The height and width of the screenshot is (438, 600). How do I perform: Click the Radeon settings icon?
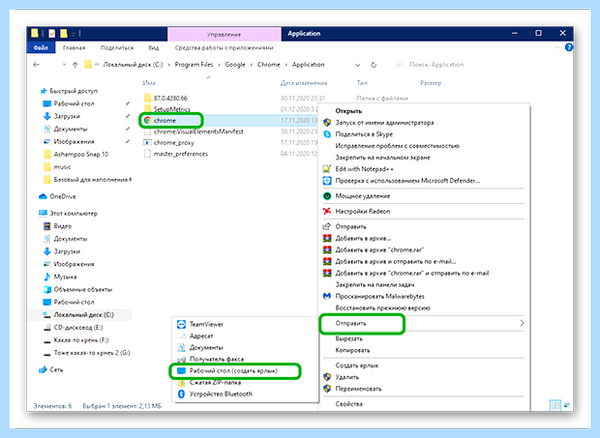coord(327,211)
